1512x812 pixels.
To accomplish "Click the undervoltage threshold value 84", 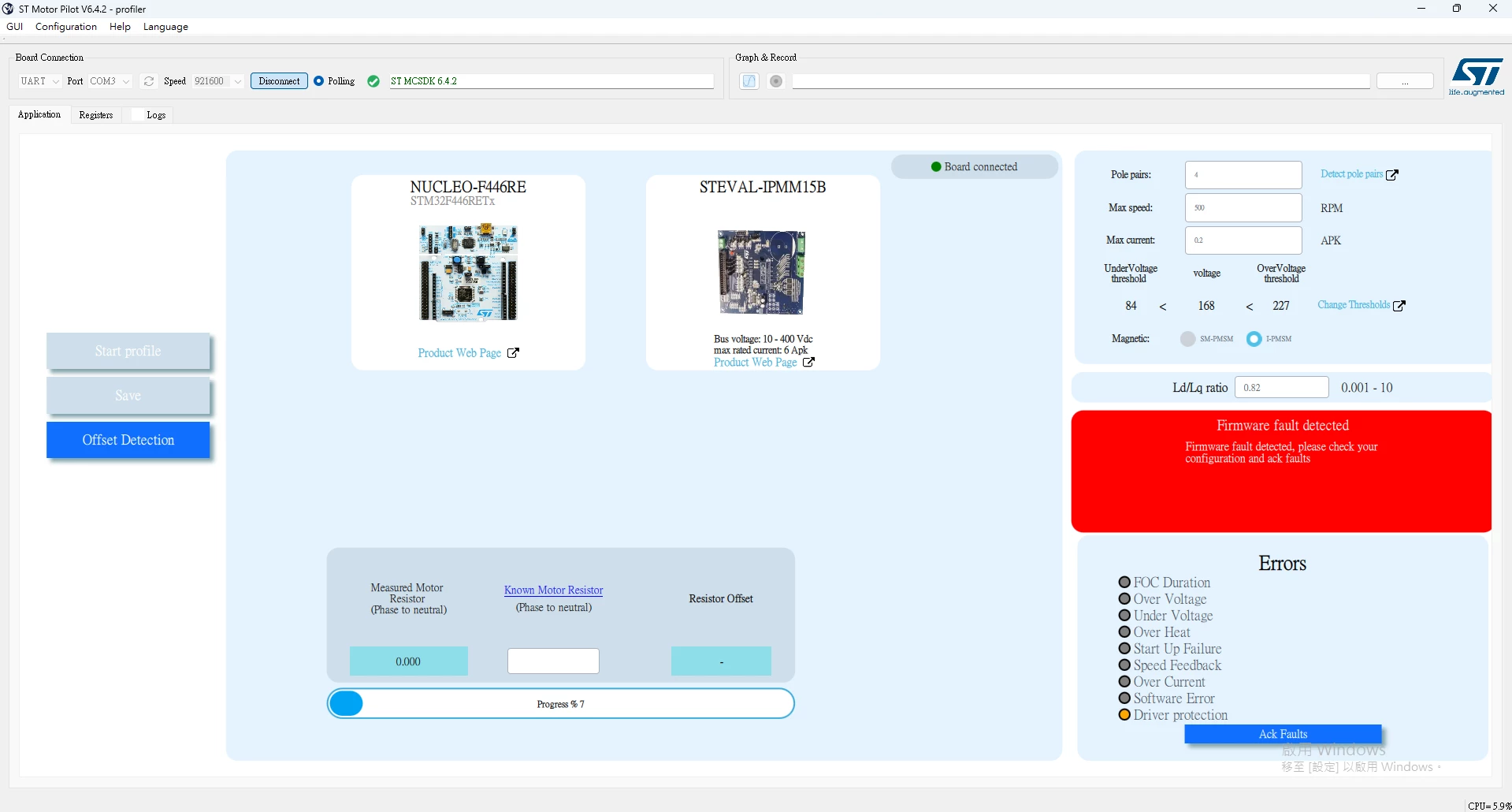I will 1131,306.
